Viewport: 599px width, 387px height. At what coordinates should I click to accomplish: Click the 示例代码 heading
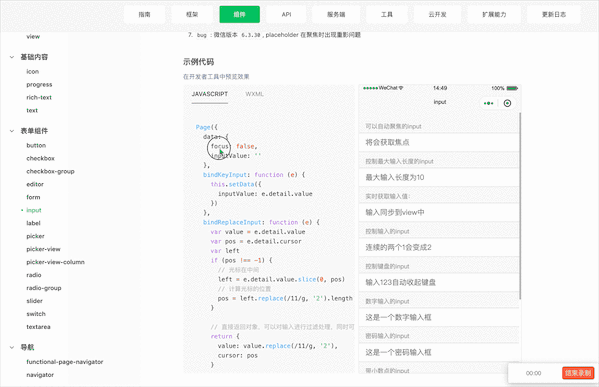(x=198, y=62)
